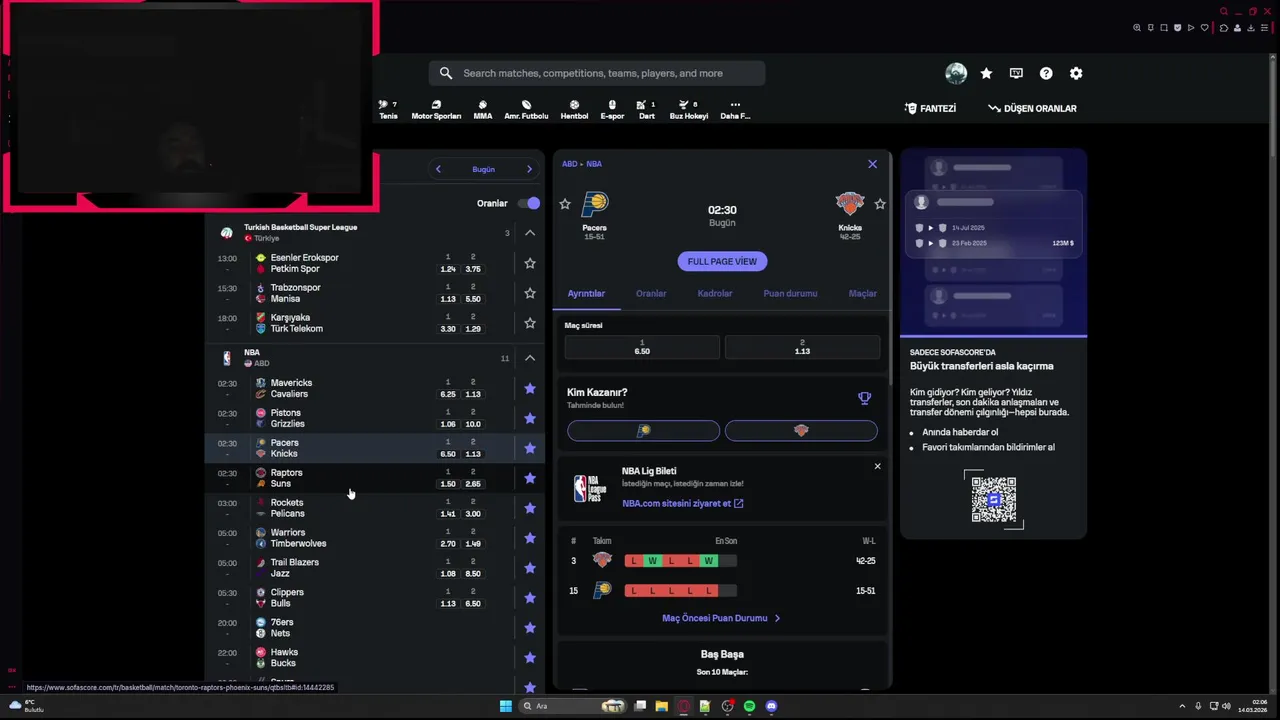Toggle the Oranlar odds switch
Screen dimensions: 1280x720
pyautogui.click(x=529, y=203)
